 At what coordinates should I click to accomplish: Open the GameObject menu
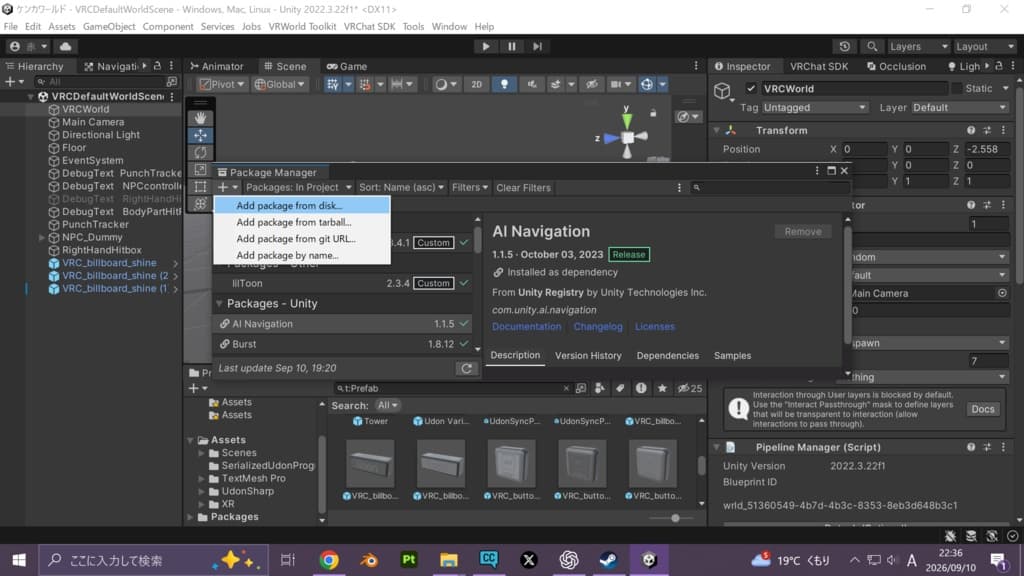pyautogui.click(x=109, y=27)
